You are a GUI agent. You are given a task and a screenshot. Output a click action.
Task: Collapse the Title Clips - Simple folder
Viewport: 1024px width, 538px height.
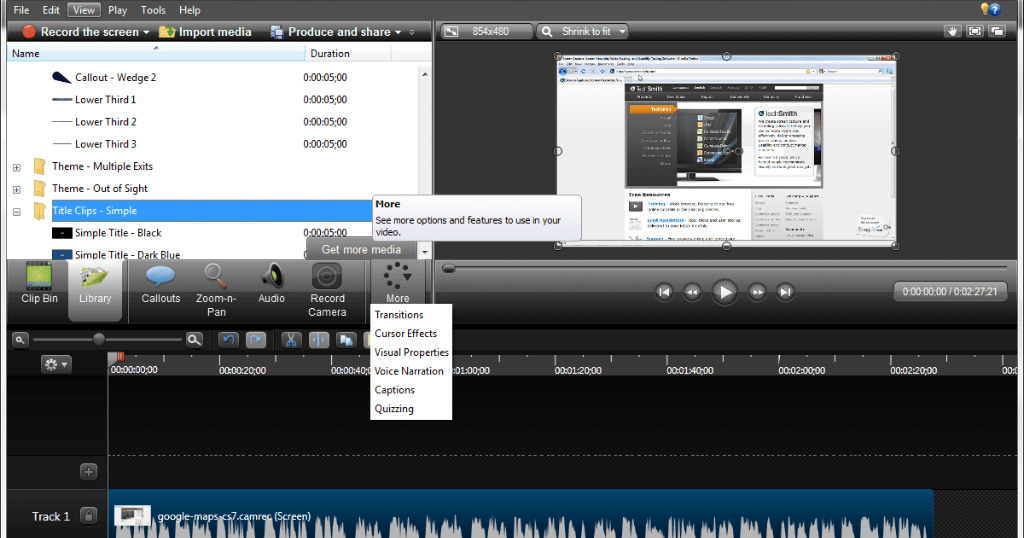click(x=17, y=212)
